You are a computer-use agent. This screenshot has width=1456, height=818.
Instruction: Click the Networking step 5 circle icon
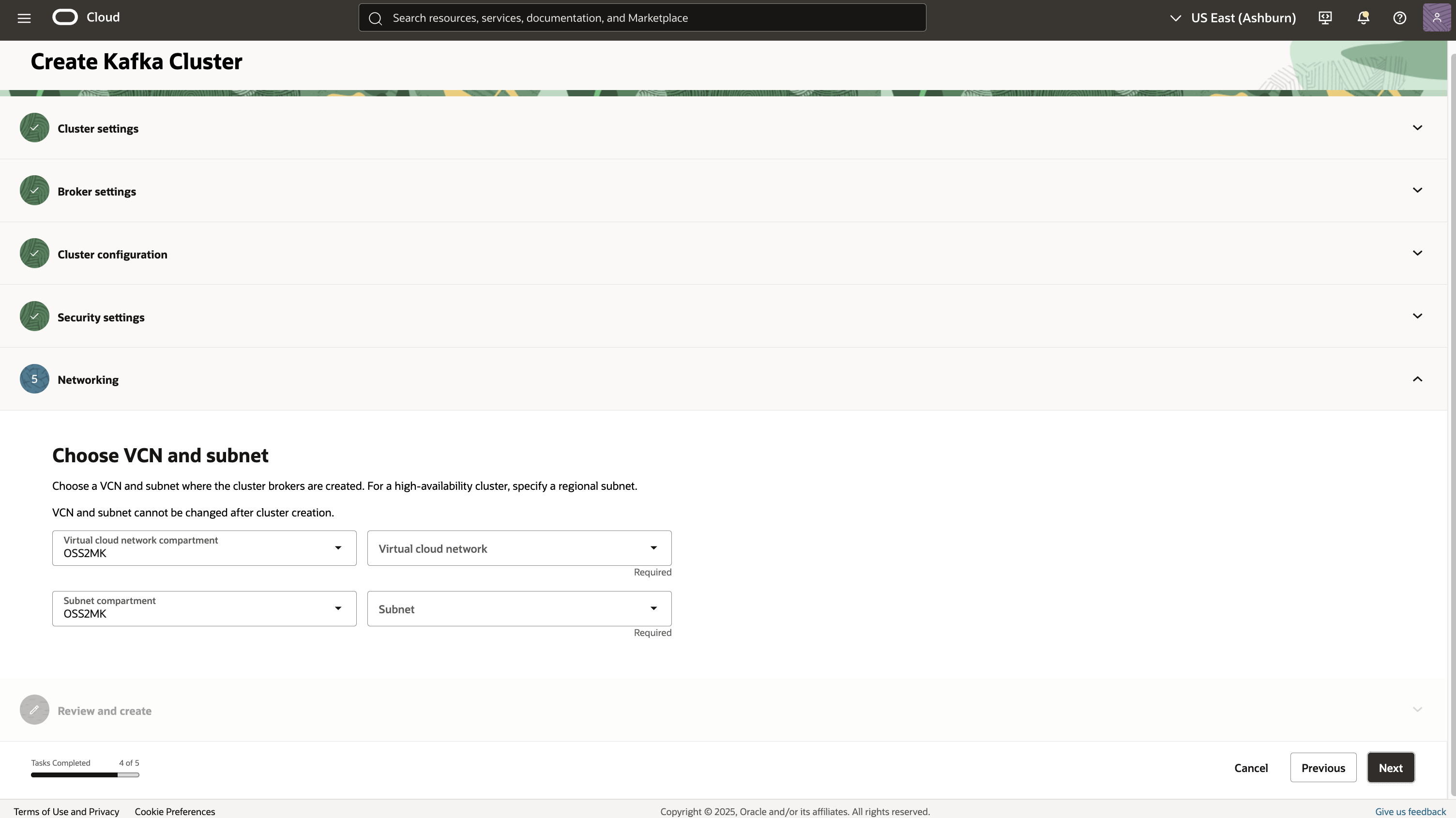click(34, 379)
